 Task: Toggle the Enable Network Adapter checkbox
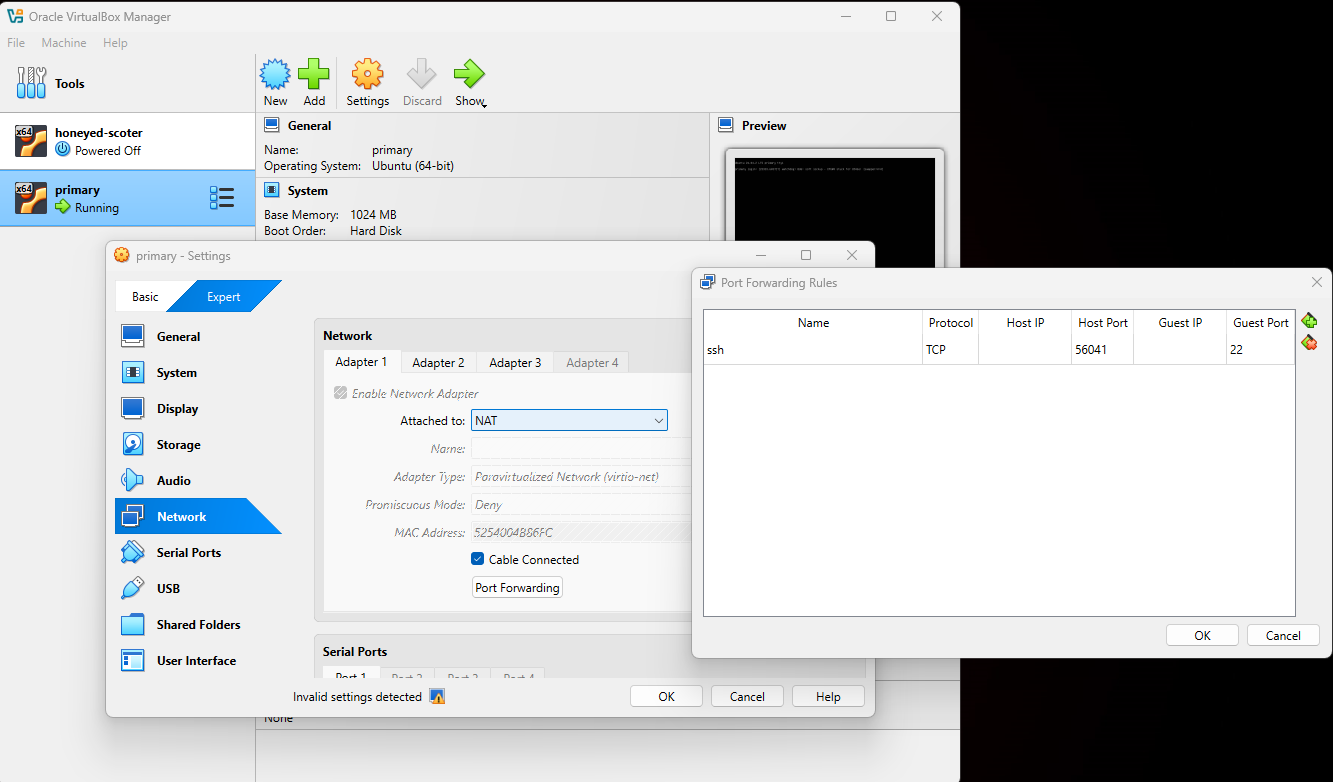(341, 394)
